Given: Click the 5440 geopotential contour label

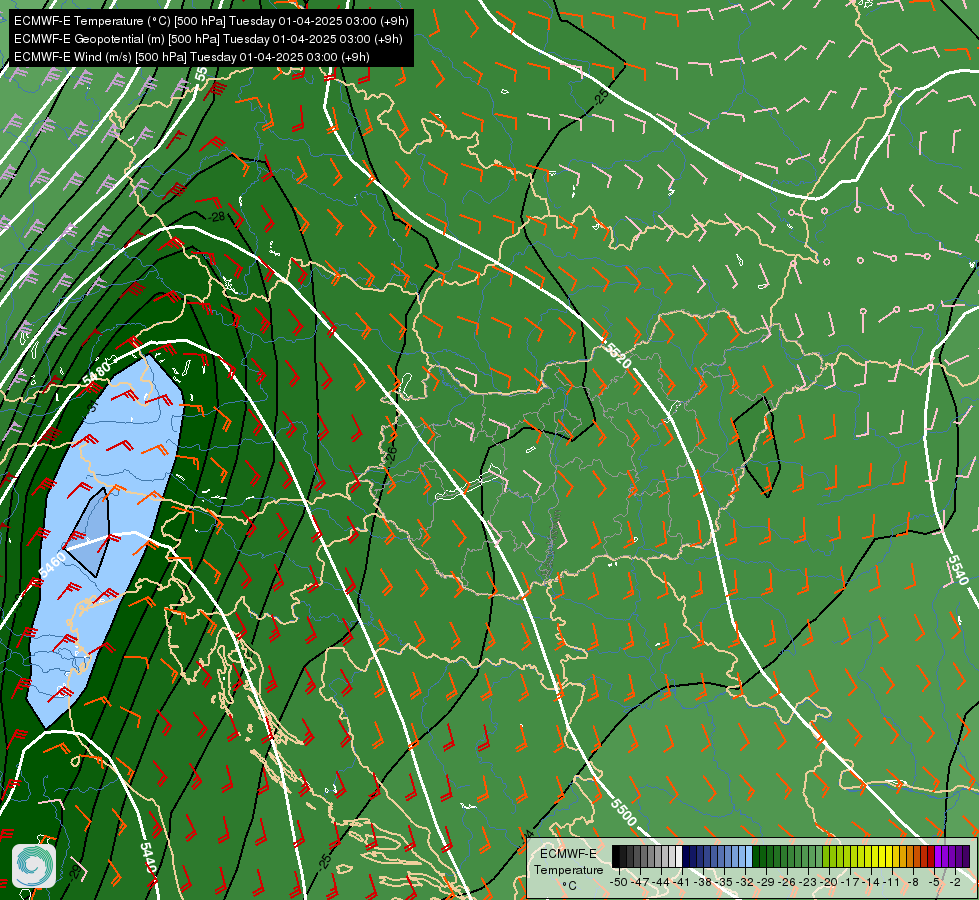Looking at the screenshot, I should click(x=147, y=859).
